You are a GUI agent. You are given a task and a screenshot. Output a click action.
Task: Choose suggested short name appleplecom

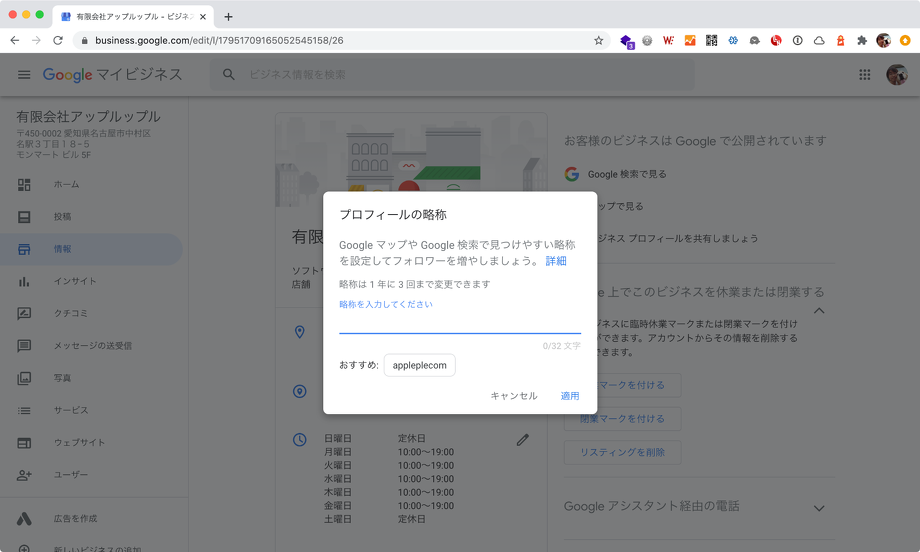click(x=419, y=366)
